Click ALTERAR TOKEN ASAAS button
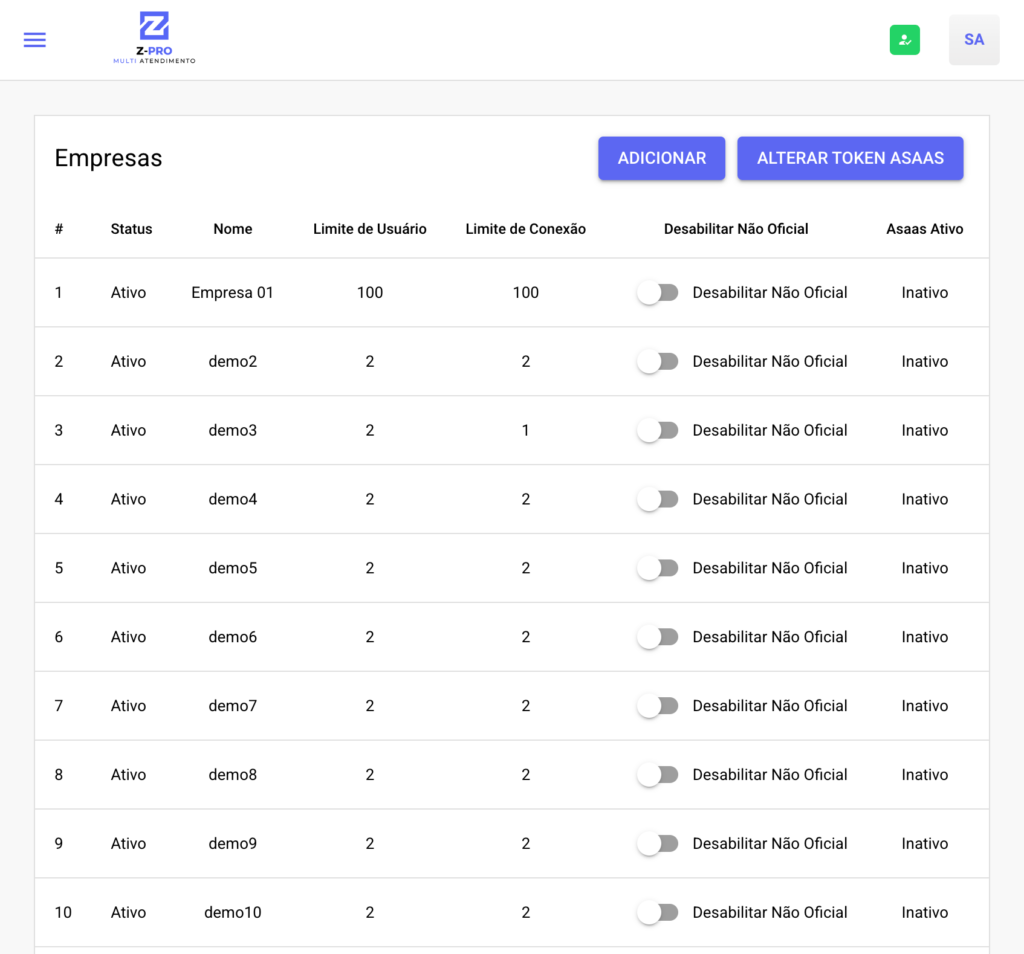1024x954 pixels. (x=849, y=158)
